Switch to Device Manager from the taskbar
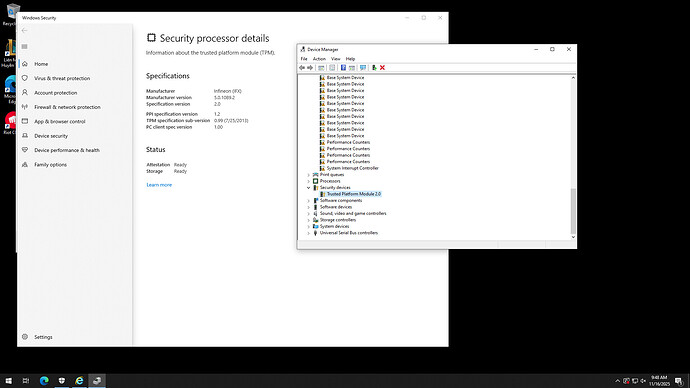The width and height of the screenshot is (690, 388). tap(97, 381)
